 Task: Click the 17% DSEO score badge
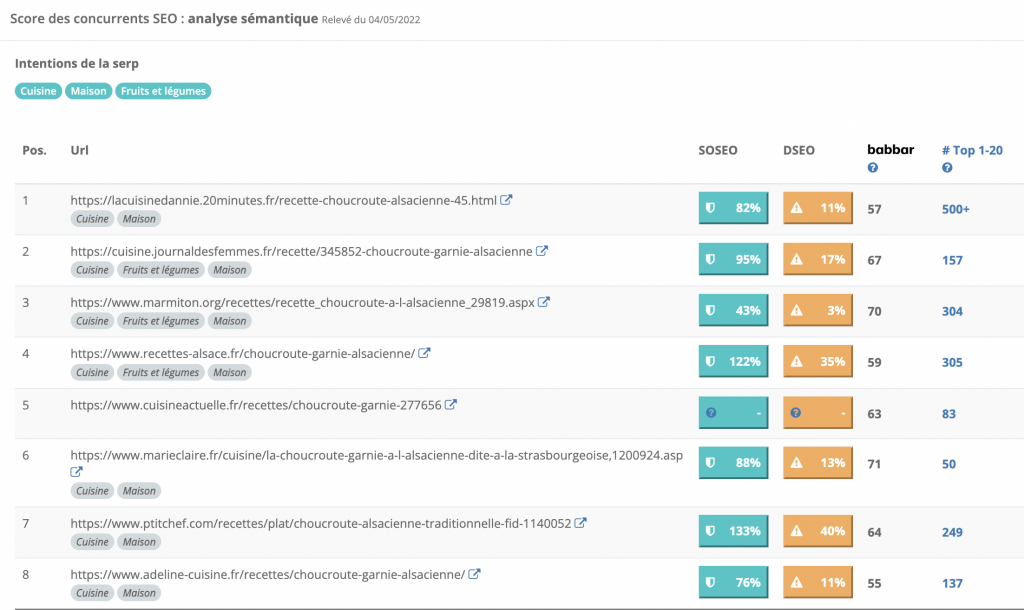pos(818,259)
